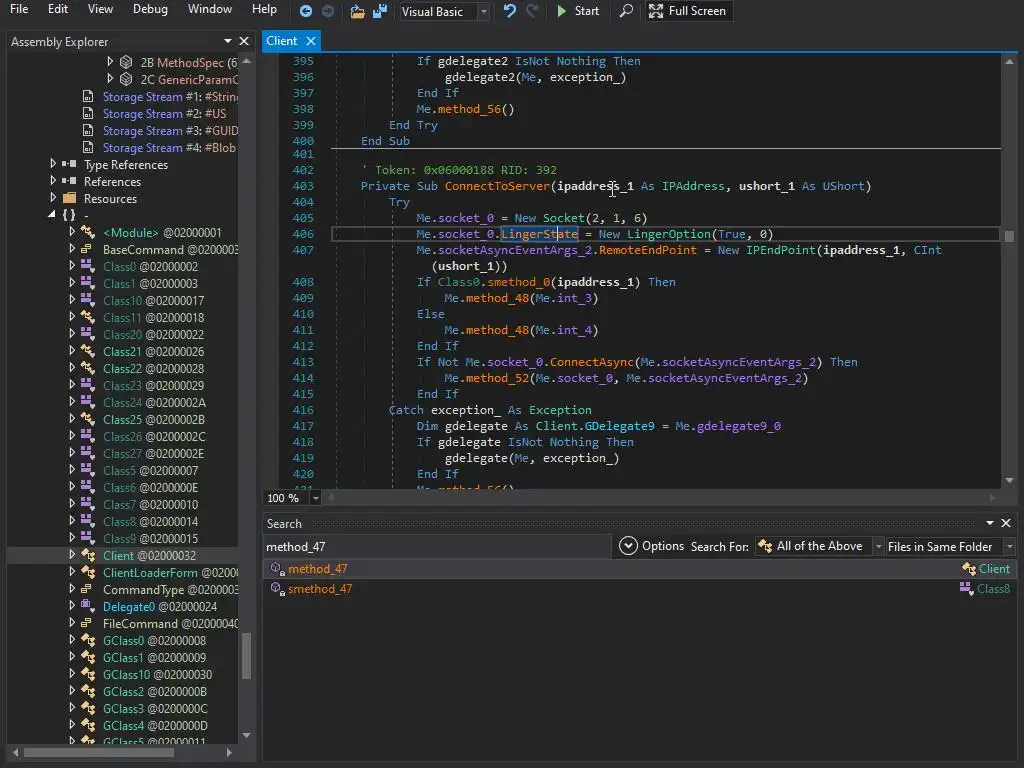Close the Client tab
1024x768 pixels.
(311, 41)
